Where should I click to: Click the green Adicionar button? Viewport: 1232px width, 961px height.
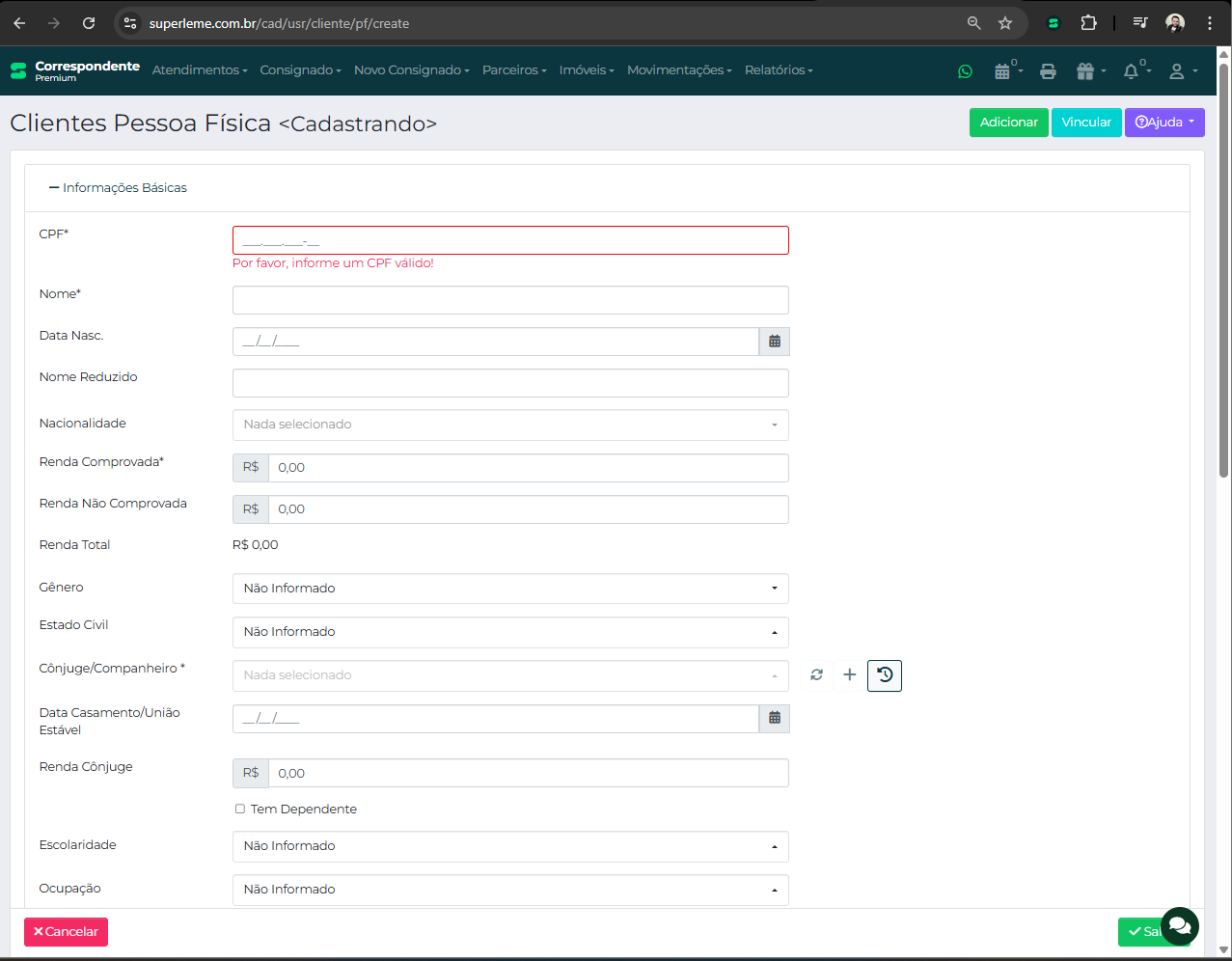pyautogui.click(x=1008, y=123)
